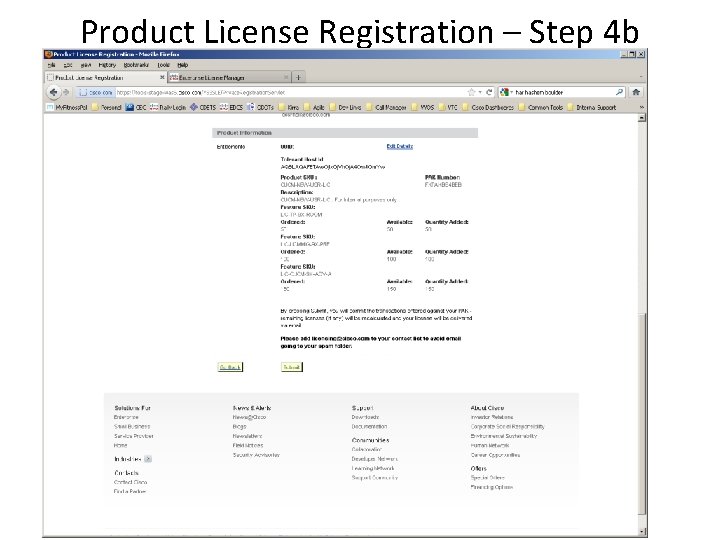Click the page scrollbar down arrow
This screenshot has width=720, height=540.
click(642, 532)
